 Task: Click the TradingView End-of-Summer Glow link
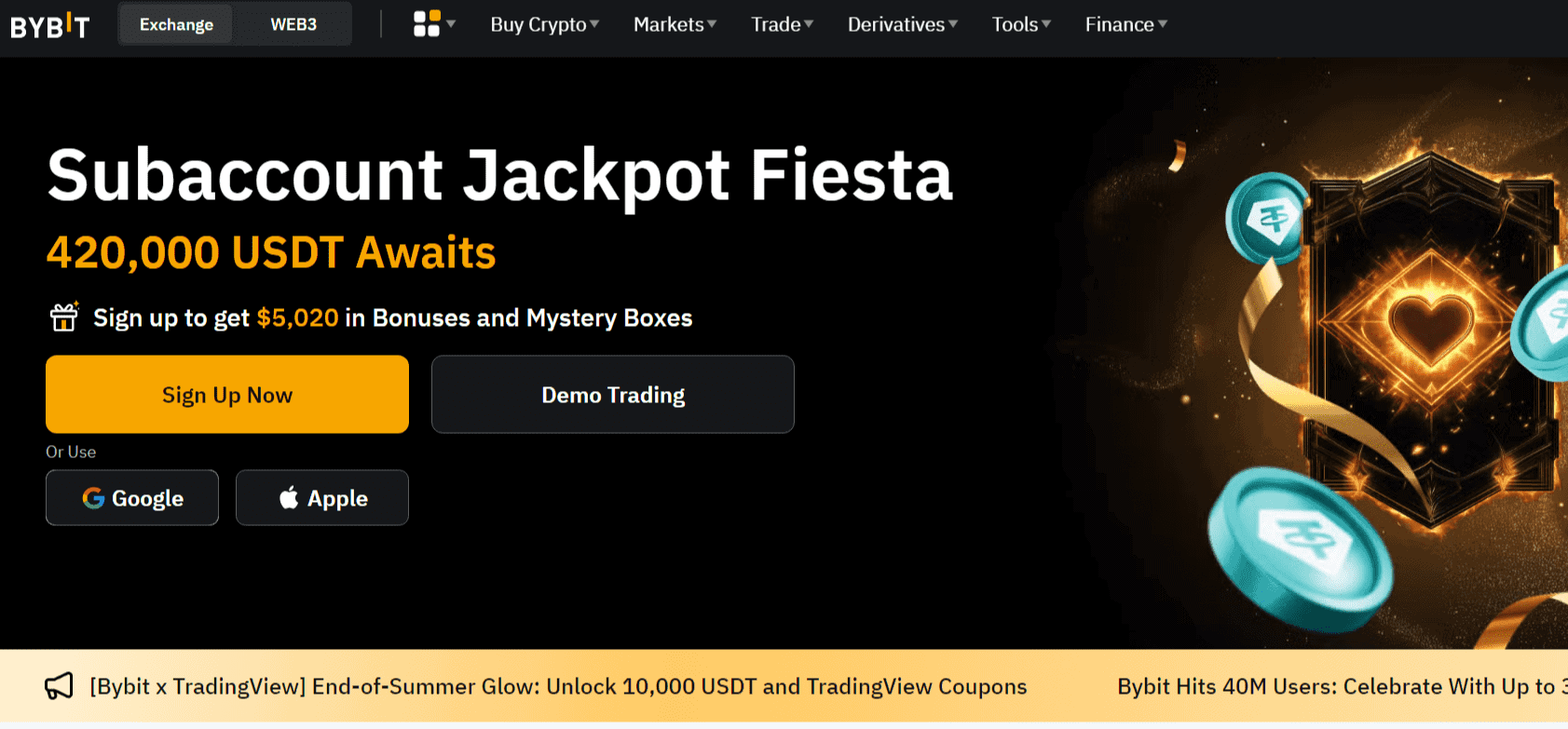pos(556,686)
